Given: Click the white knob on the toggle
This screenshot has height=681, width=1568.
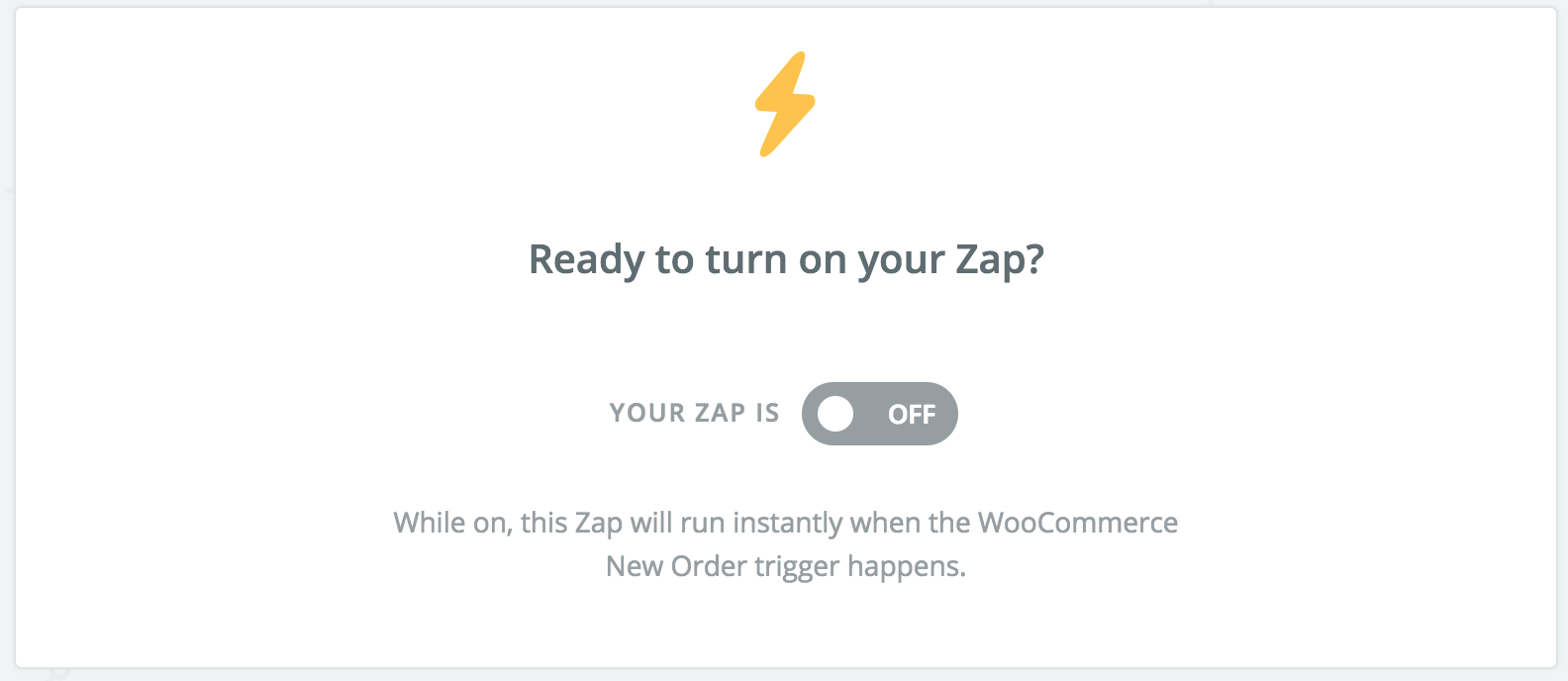Looking at the screenshot, I should pyautogui.click(x=835, y=414).
